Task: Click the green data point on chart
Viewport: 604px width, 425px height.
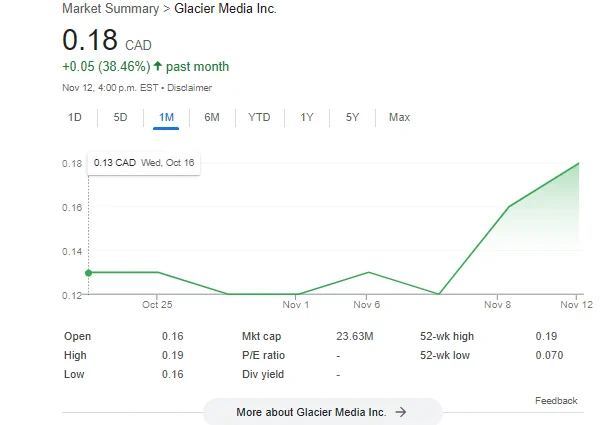Action: coord(89,273)
